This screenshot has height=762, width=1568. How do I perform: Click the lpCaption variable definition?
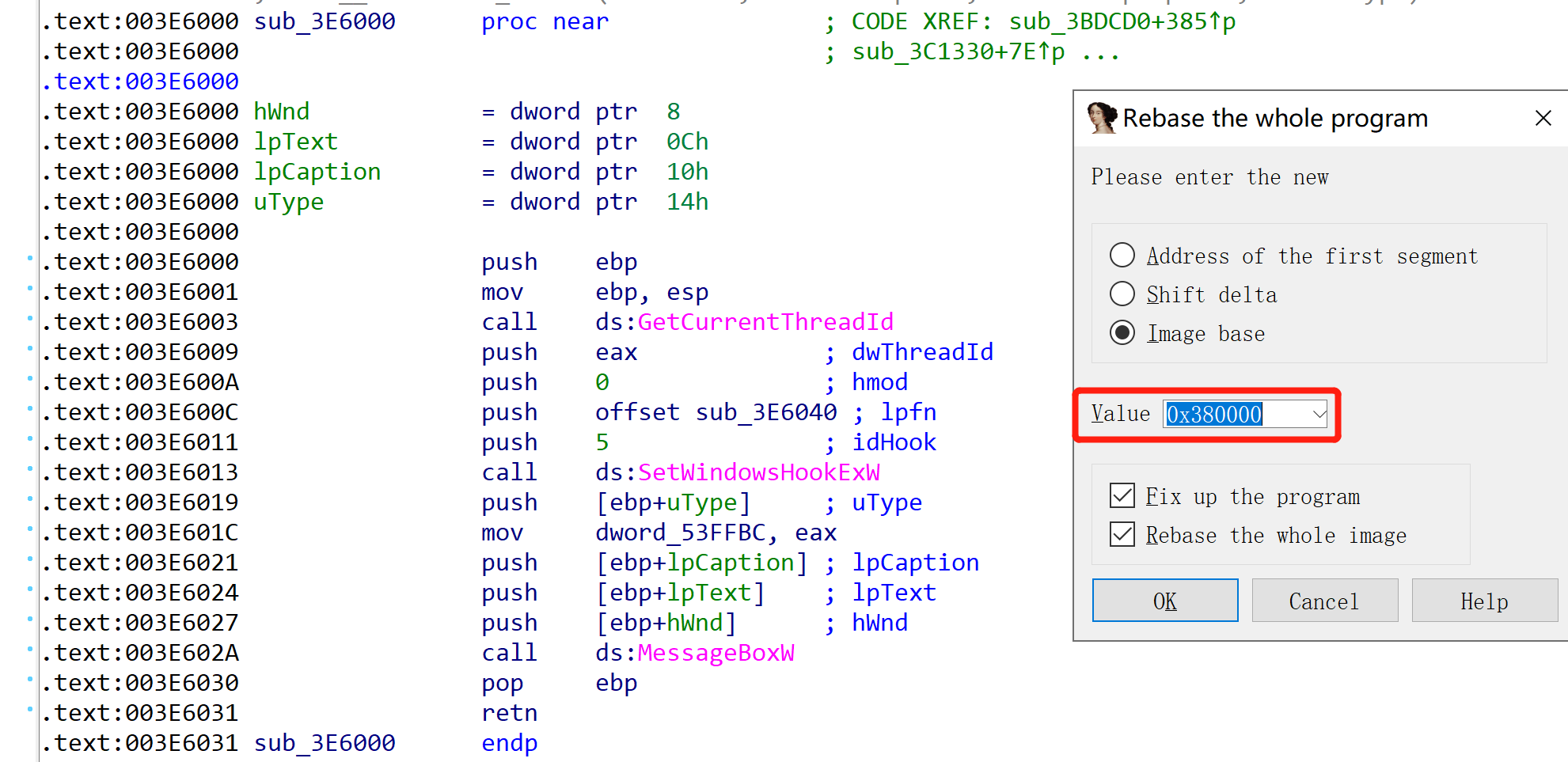[x=317, y=172]
